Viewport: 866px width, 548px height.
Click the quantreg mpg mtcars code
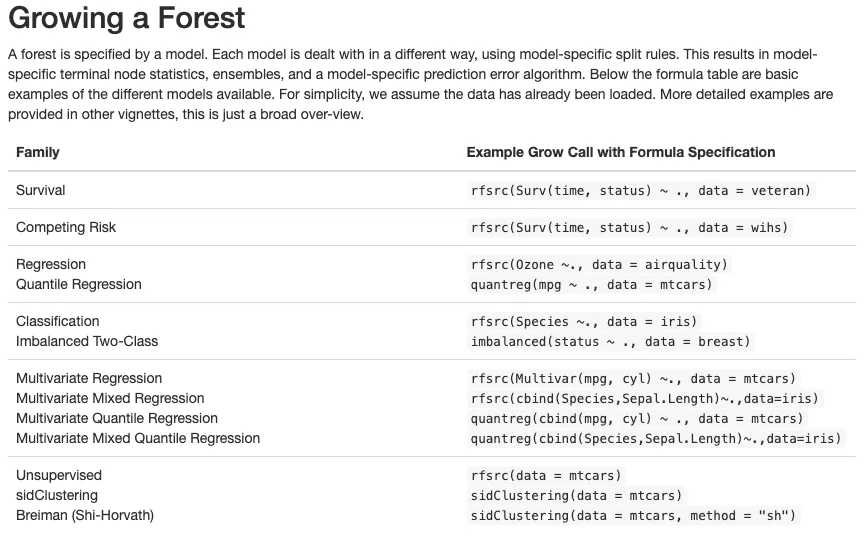[x=592, y=284]
